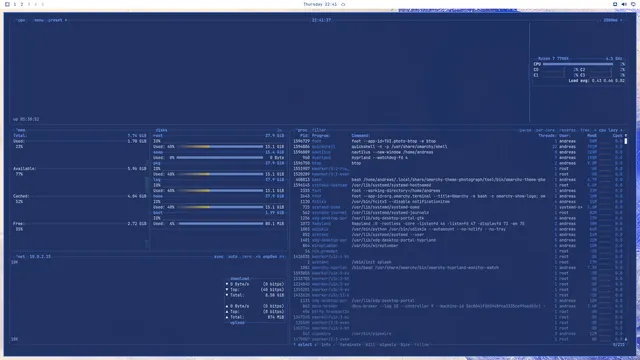Click zero to reset net totals
The width and height of the screenshot is (640, 360).
[x=247, y=257]
